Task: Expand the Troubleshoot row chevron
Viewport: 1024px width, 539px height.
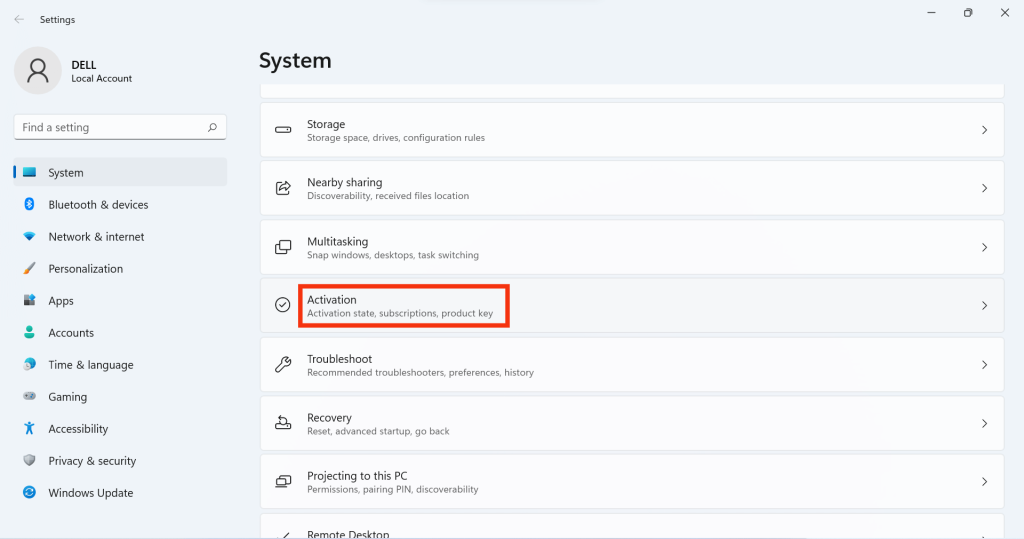Action: point(984,365)
